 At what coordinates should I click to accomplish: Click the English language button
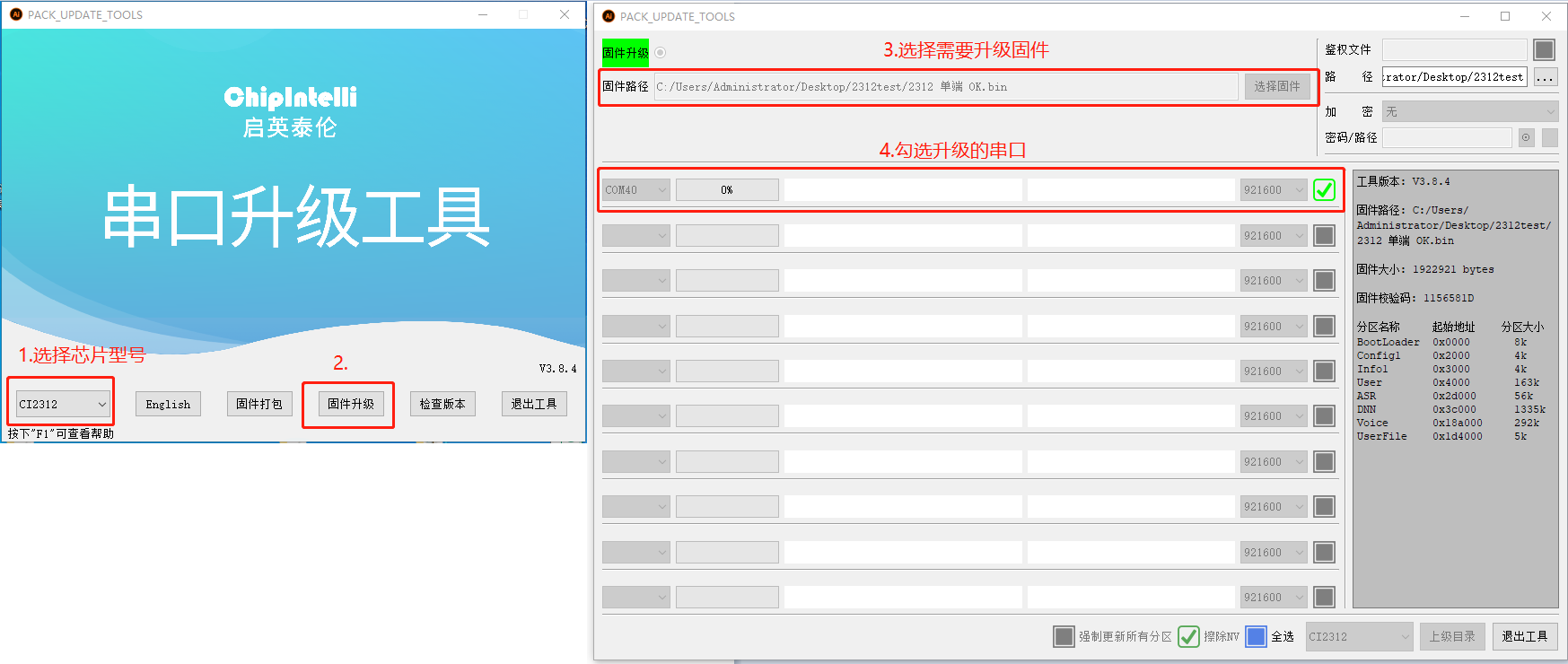[x=168, y=404]
